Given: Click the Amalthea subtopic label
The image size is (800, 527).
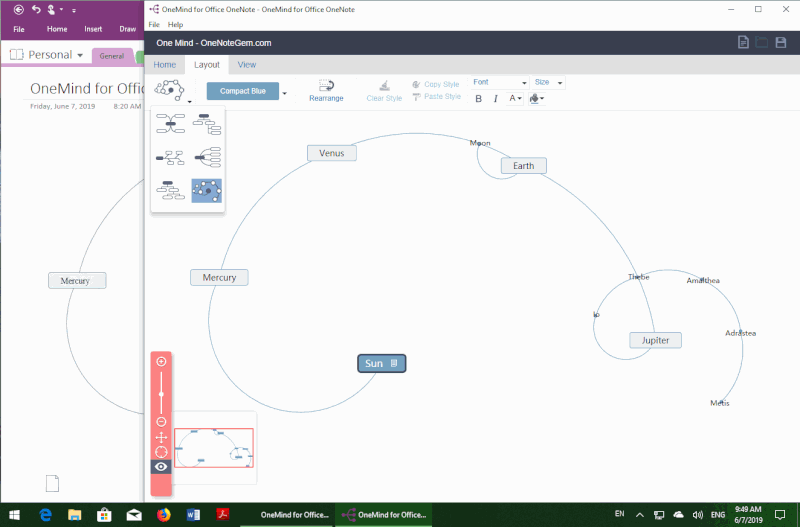Looking at the screenshot, I should click(703, 280).
